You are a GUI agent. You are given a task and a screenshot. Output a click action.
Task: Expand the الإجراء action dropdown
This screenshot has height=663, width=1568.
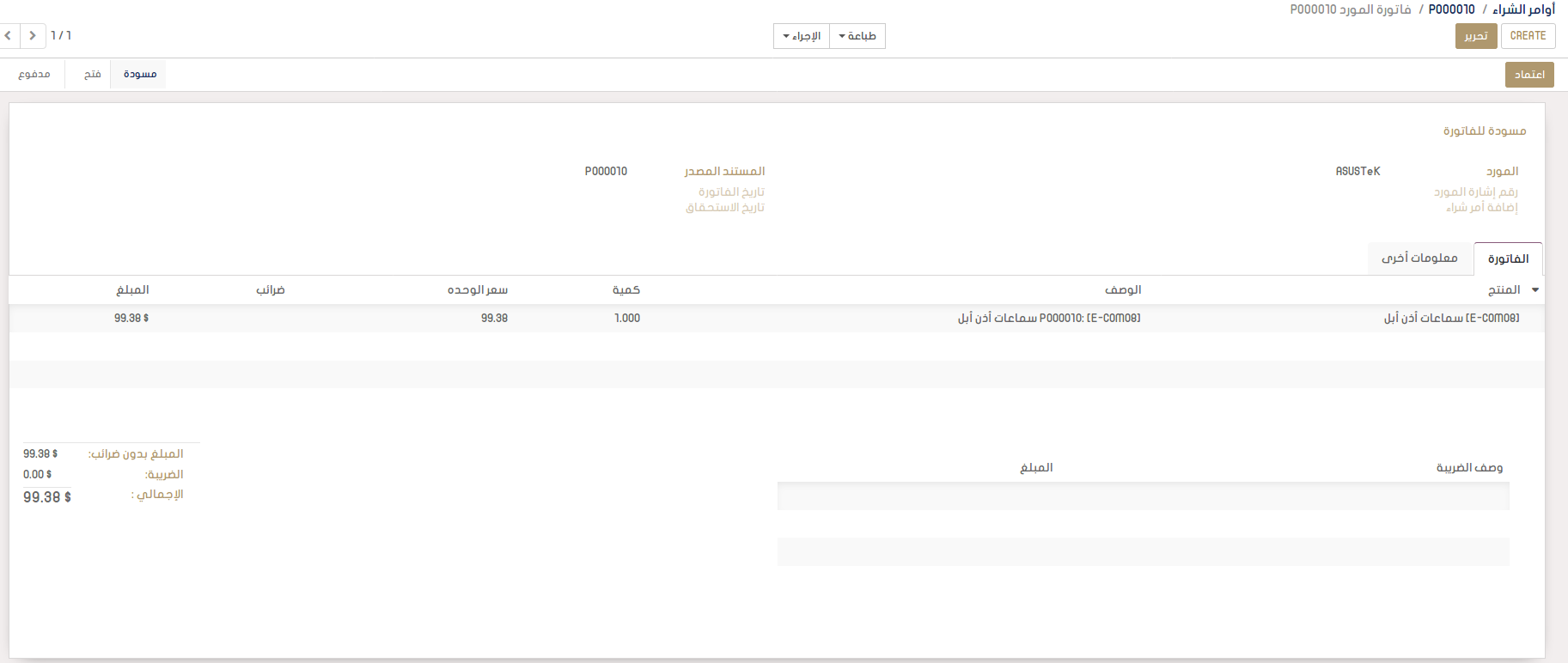[x=802, y=36]
